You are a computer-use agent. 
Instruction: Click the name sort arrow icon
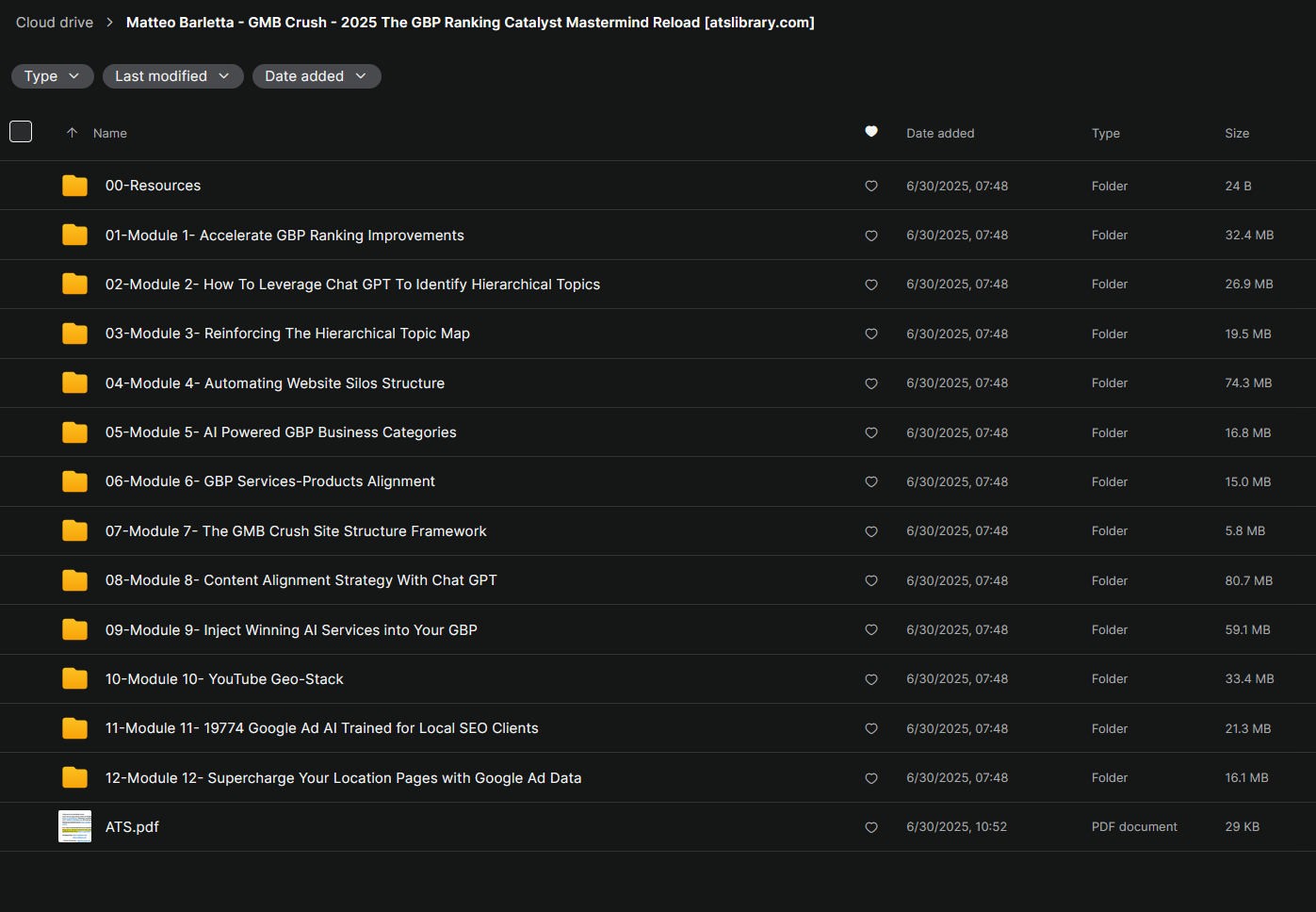[72, 133]
